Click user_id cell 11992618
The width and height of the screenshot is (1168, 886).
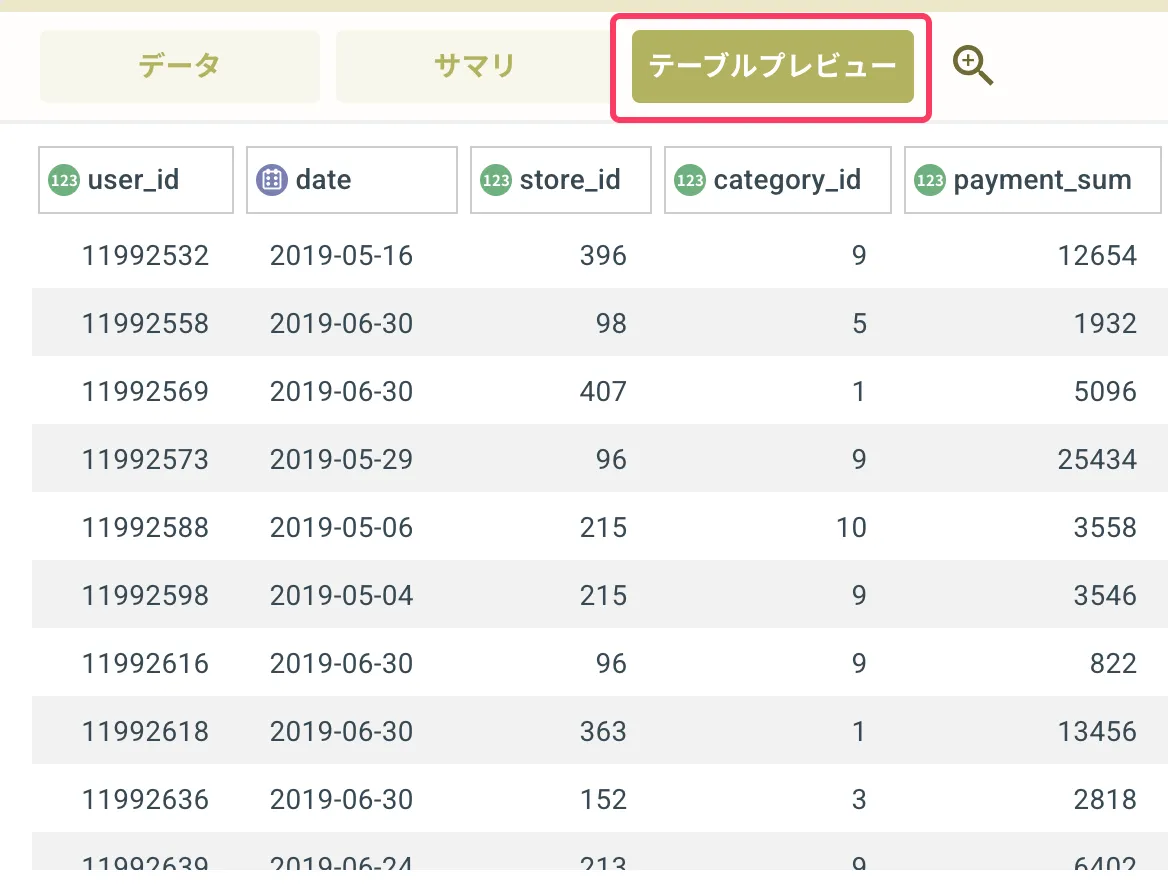(145, 731)
